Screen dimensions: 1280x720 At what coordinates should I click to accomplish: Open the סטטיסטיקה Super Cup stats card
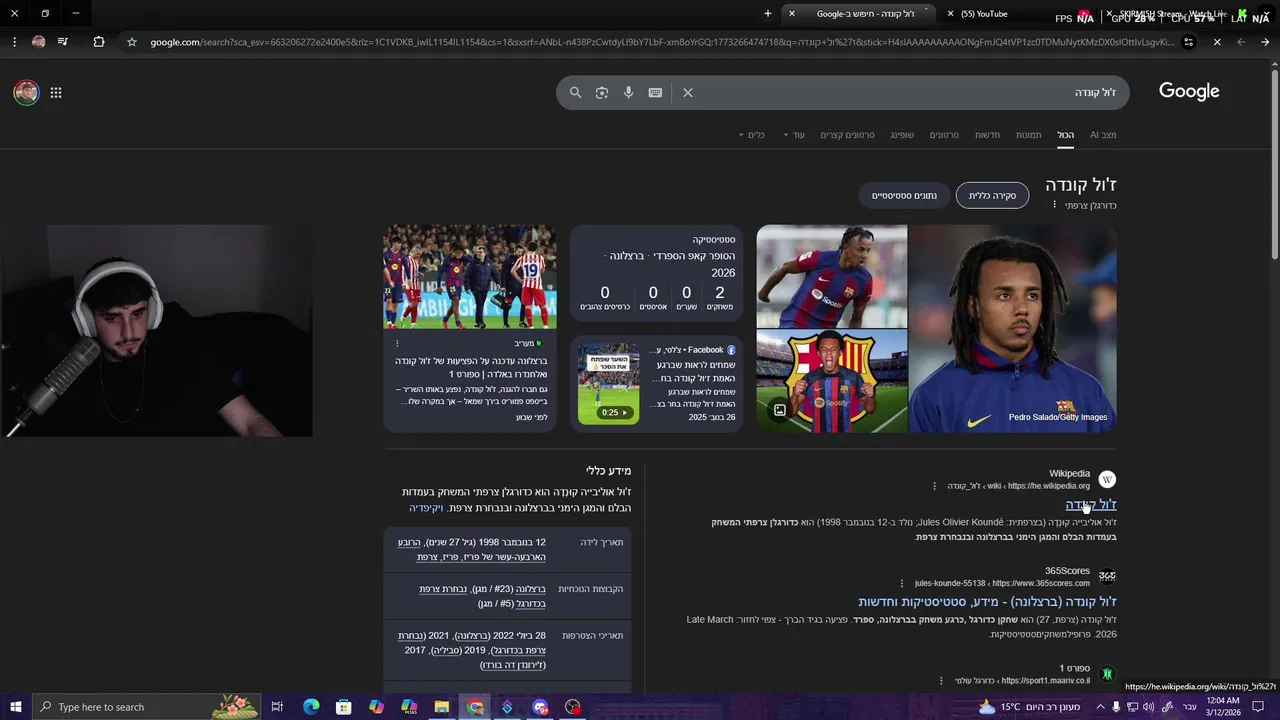656,274
